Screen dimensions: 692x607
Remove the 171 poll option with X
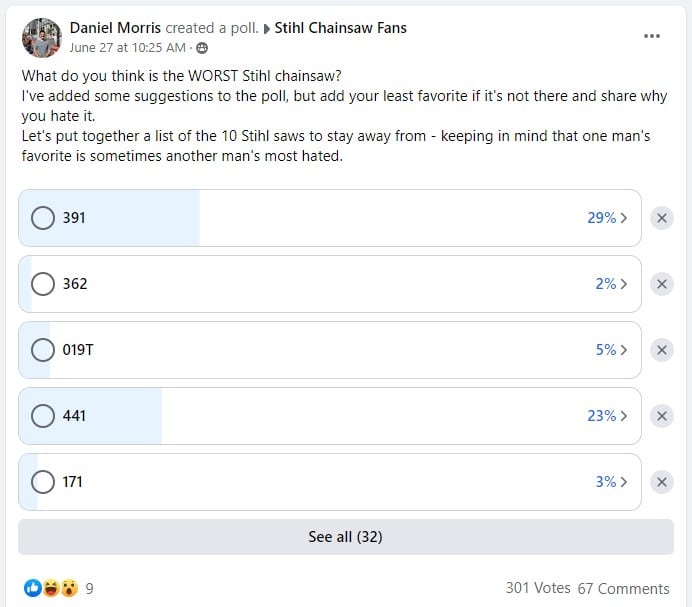pos(662,482)
